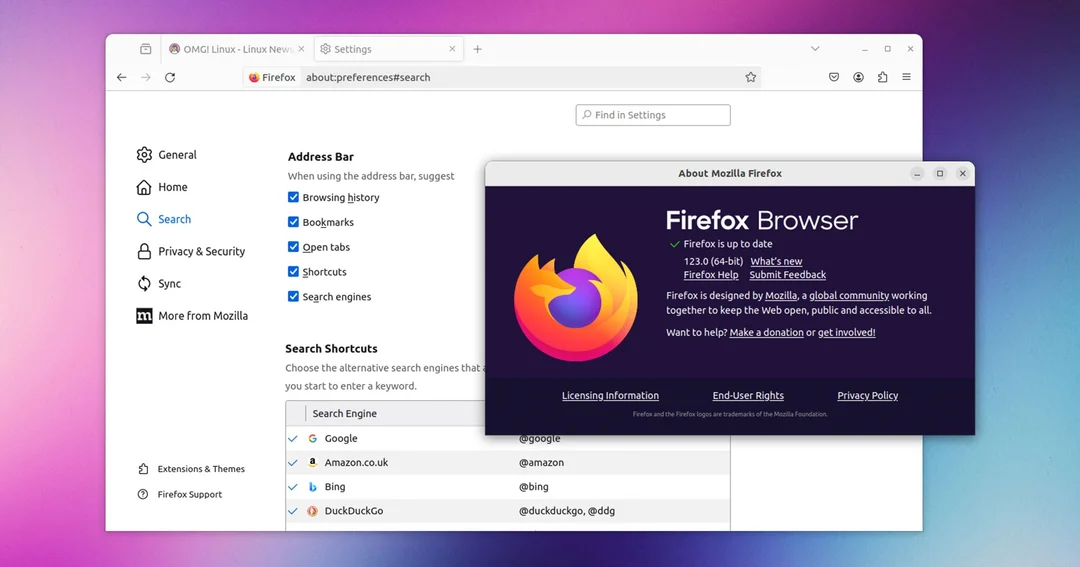Viewport: 1080px width, 567px height.
Task: Click the Firefox logo in About dialog
Action: point(576,297)
